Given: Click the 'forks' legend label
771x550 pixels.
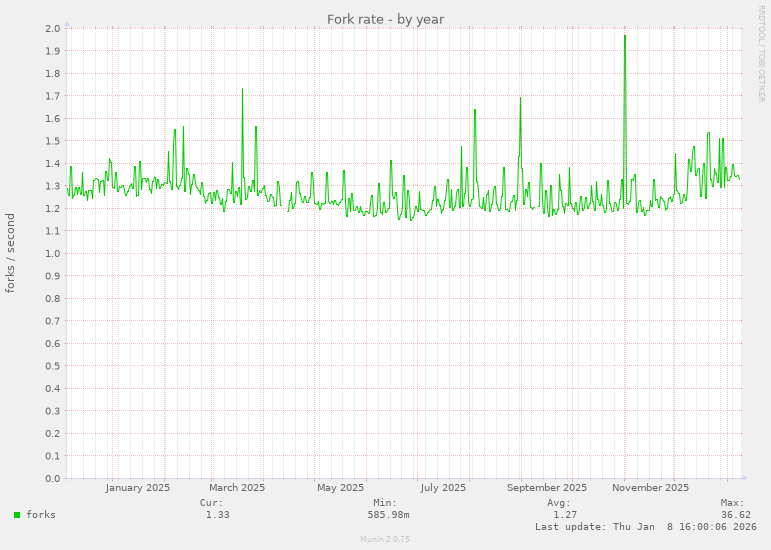Looking at the screenshot, I should pos(41,515).
